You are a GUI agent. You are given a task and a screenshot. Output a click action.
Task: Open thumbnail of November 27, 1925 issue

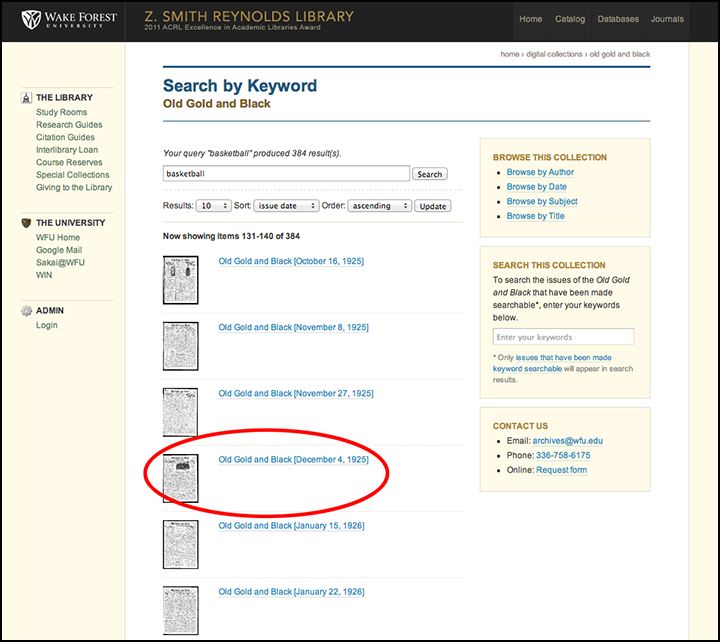point(180,412)
